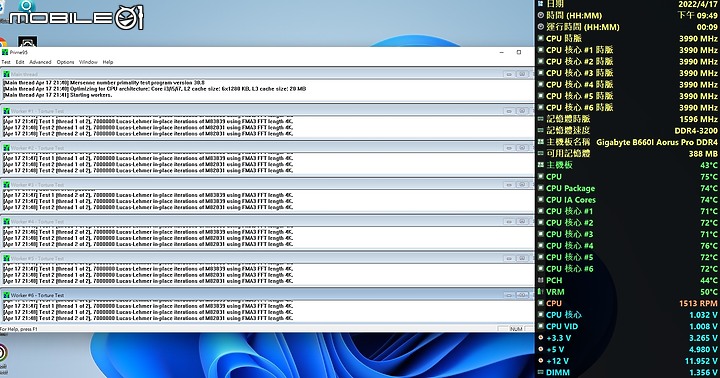Click the CPU Package temperature row
This screenshot has width=720, height=378.
(628, 188)
